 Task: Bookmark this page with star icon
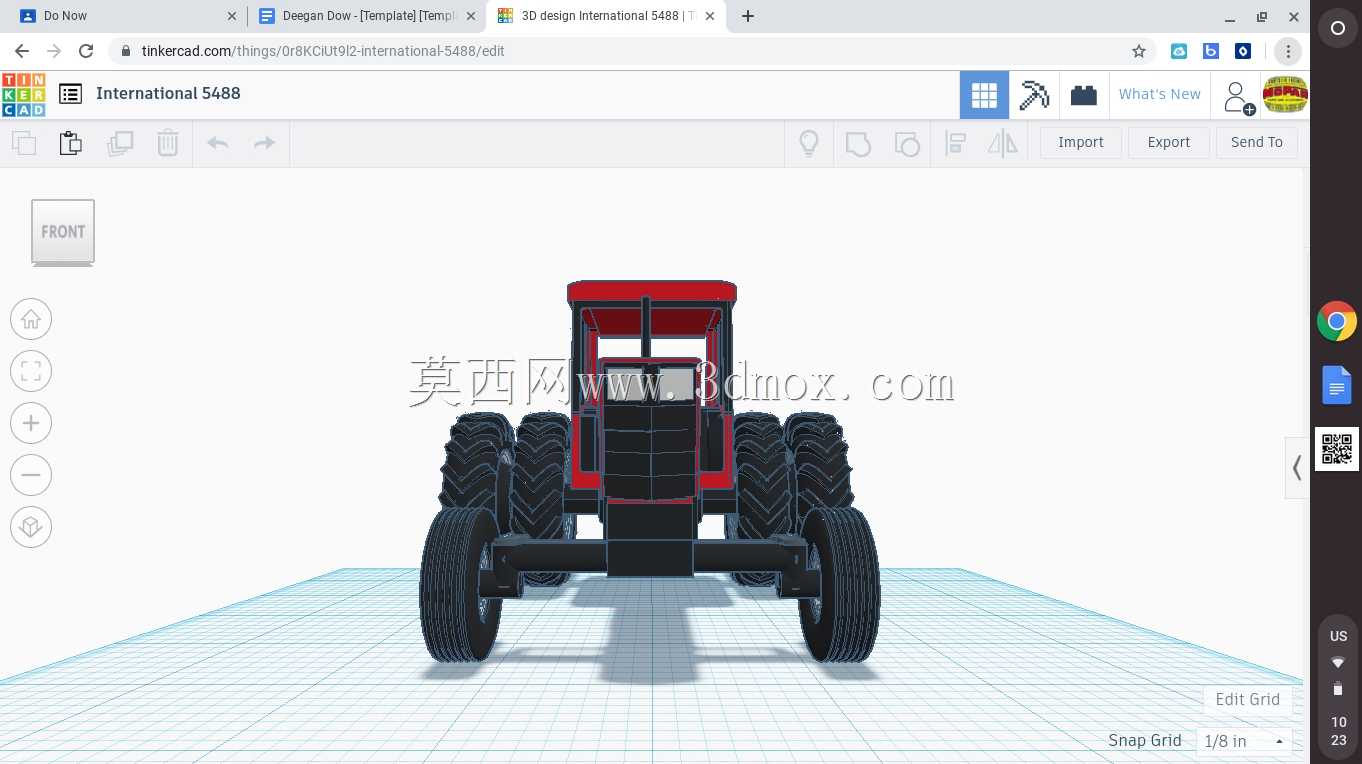point(1138,51)
